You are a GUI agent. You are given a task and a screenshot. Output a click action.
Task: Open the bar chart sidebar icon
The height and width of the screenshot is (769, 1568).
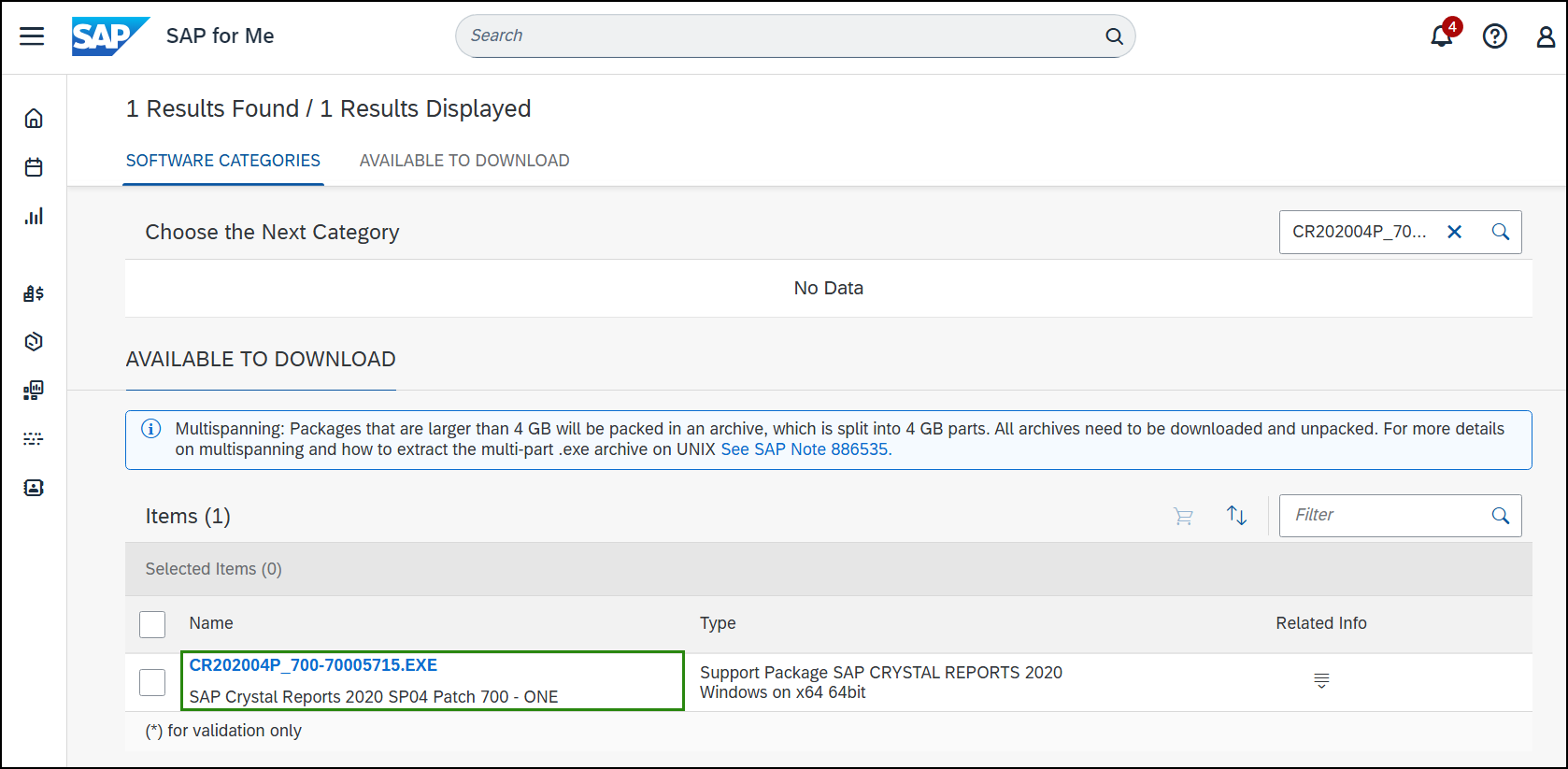tap(34, 217)
